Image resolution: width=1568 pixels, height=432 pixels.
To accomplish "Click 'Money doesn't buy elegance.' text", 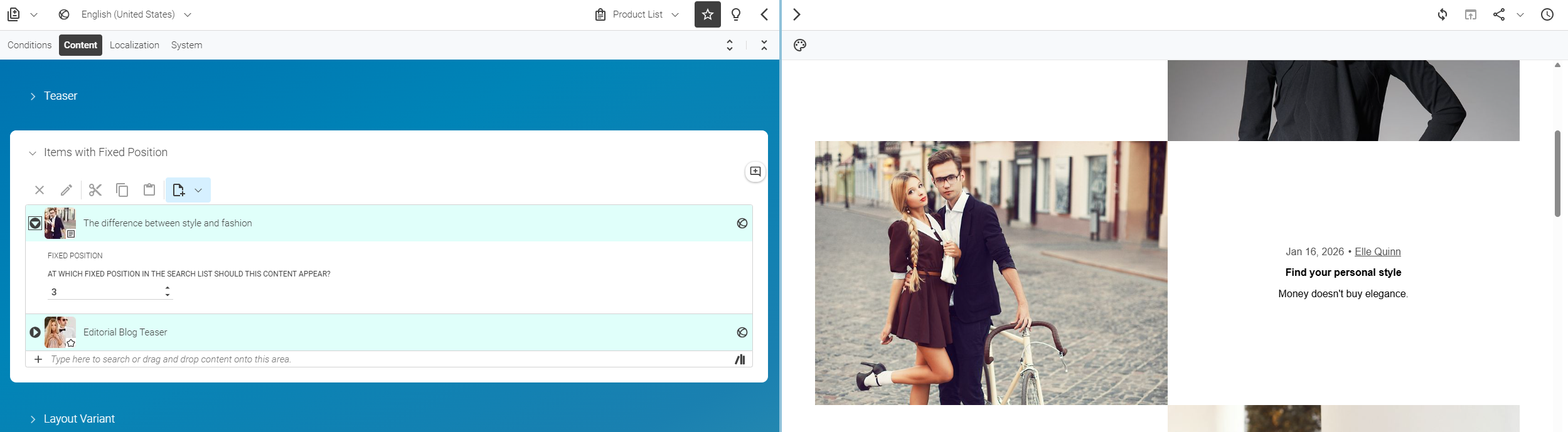I will (x=1343, y=293).
